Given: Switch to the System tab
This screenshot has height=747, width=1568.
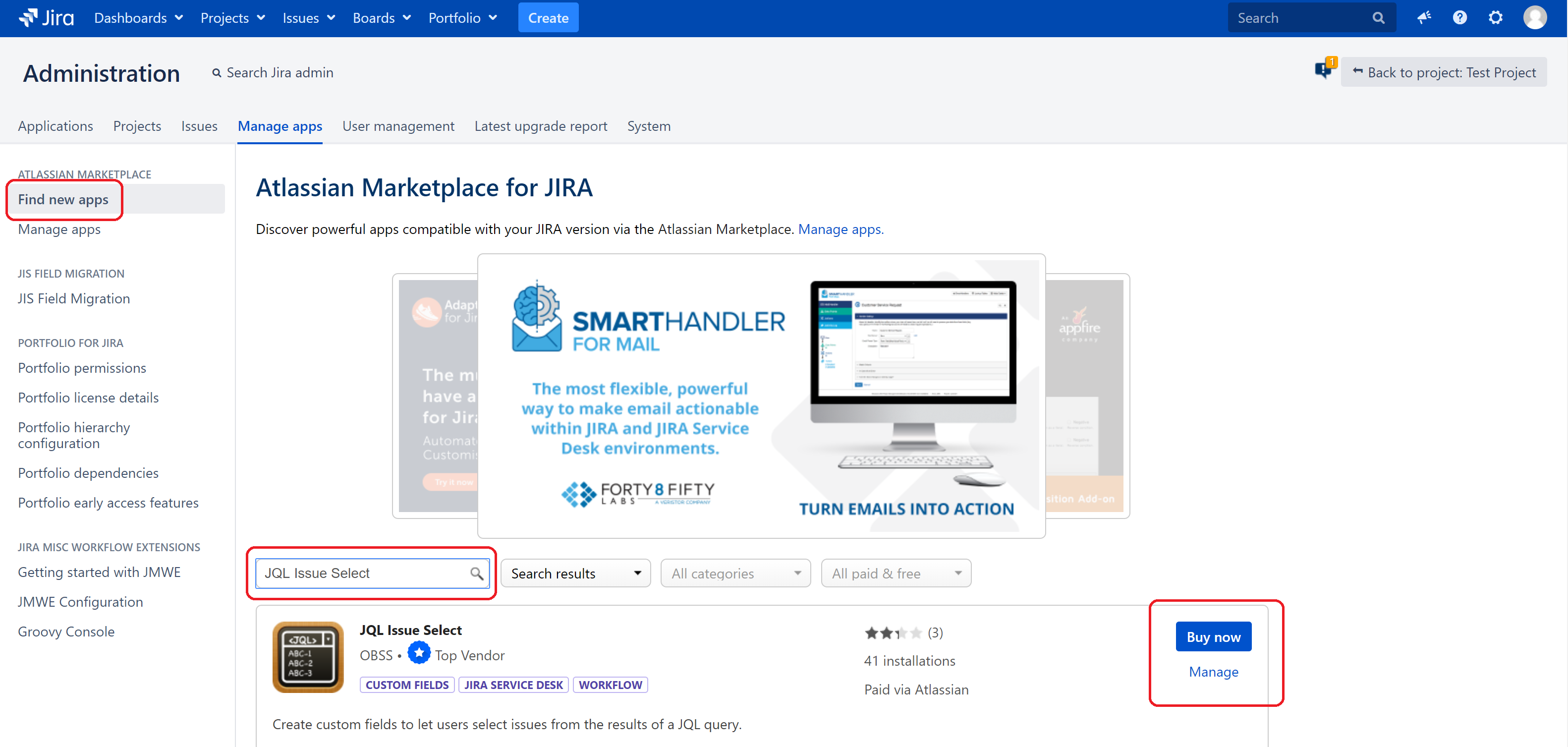Looking at the screenshot, I should click(648, 126).
